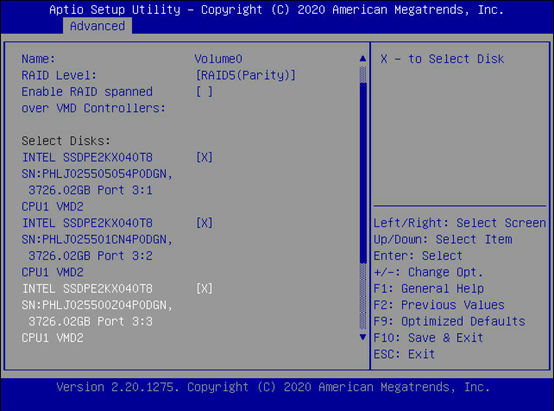The height and width of the screenshot is (411, 554).
Task: Open the RAID5(Parity) level dropdown
Action: pyautogui.click(x=246, y=75)
